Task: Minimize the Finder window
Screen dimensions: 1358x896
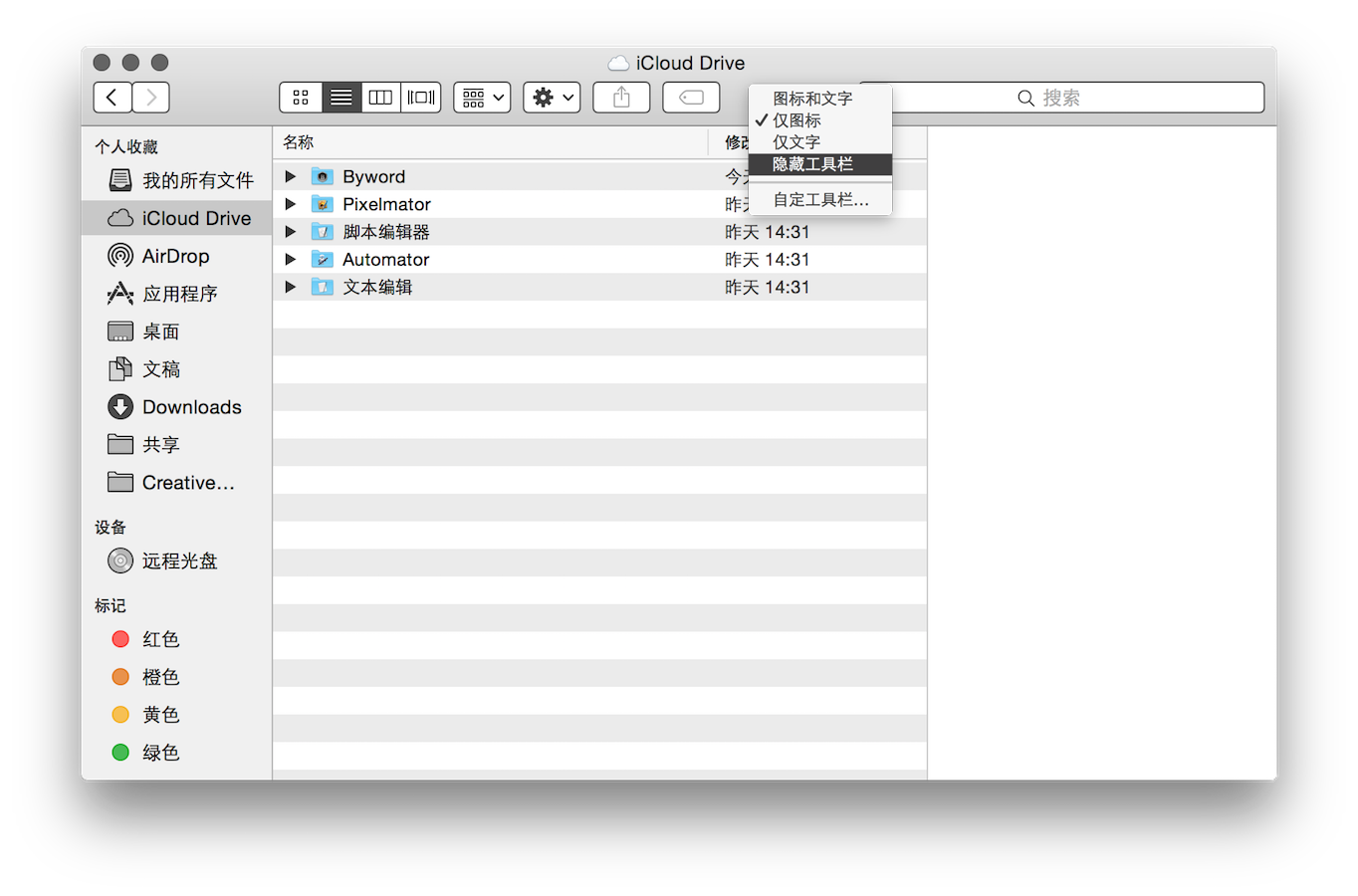Action: tap(130, 63)
